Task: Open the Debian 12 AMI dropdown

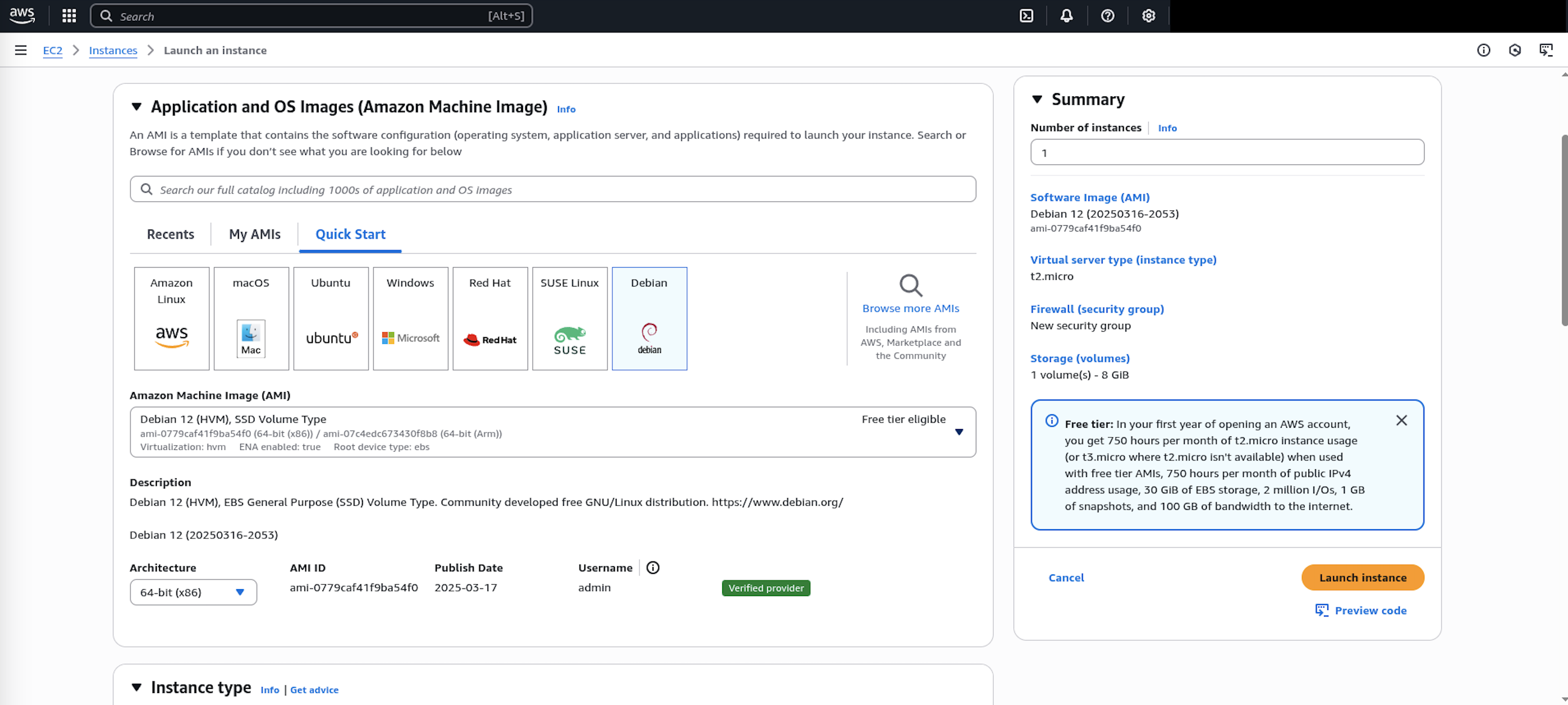Action: tap(552, 432)
